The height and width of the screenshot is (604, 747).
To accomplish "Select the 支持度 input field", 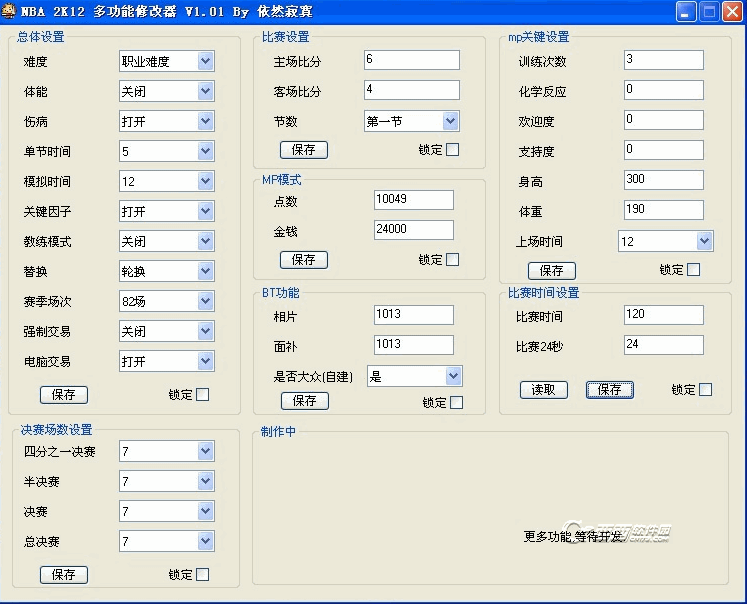I will pyautogui.click(x=664, y=150).
